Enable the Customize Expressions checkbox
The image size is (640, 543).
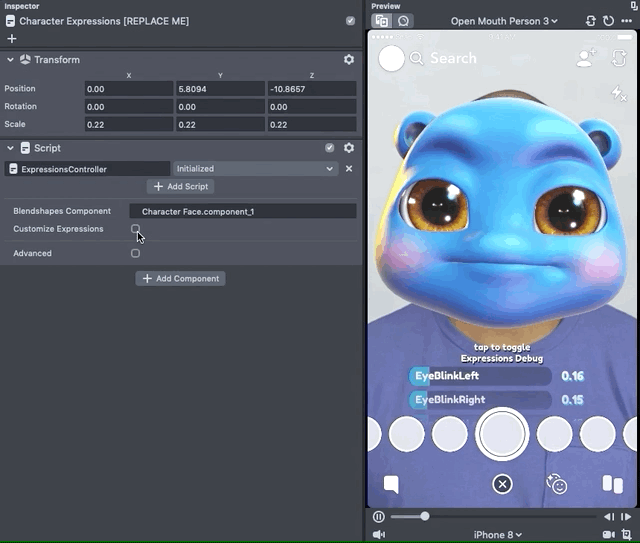coord(135,229)
